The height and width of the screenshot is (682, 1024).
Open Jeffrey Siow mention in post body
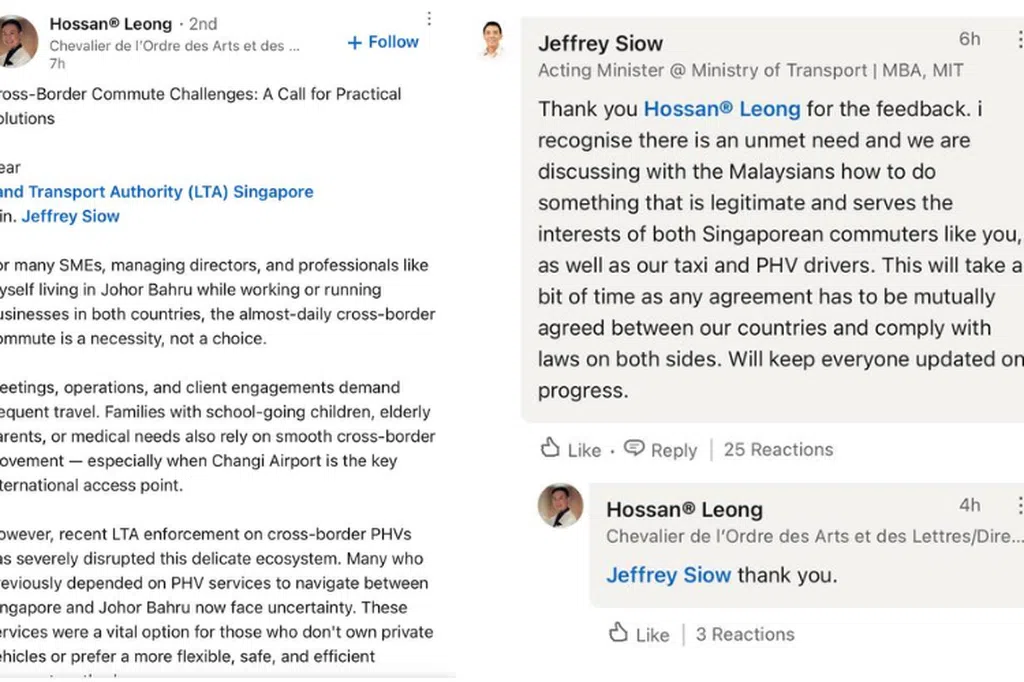[70, 216]
